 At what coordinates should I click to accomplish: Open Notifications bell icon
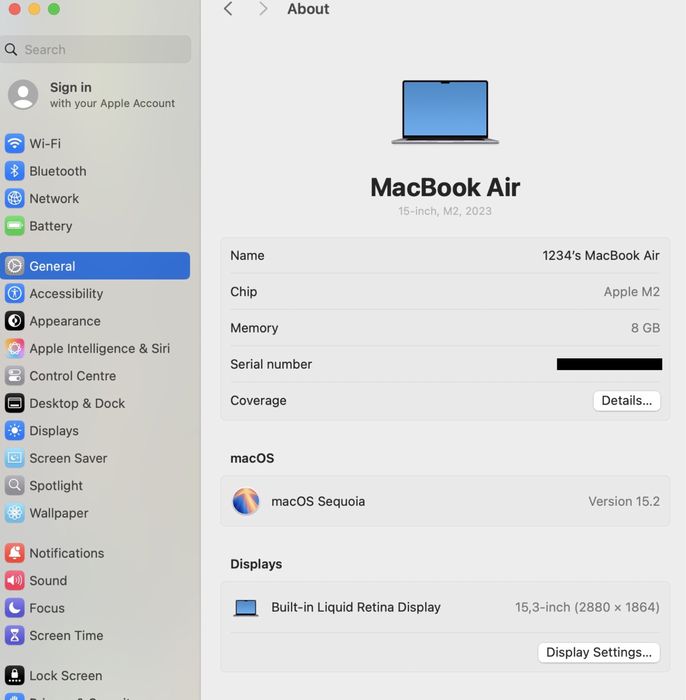pos(14,553)
